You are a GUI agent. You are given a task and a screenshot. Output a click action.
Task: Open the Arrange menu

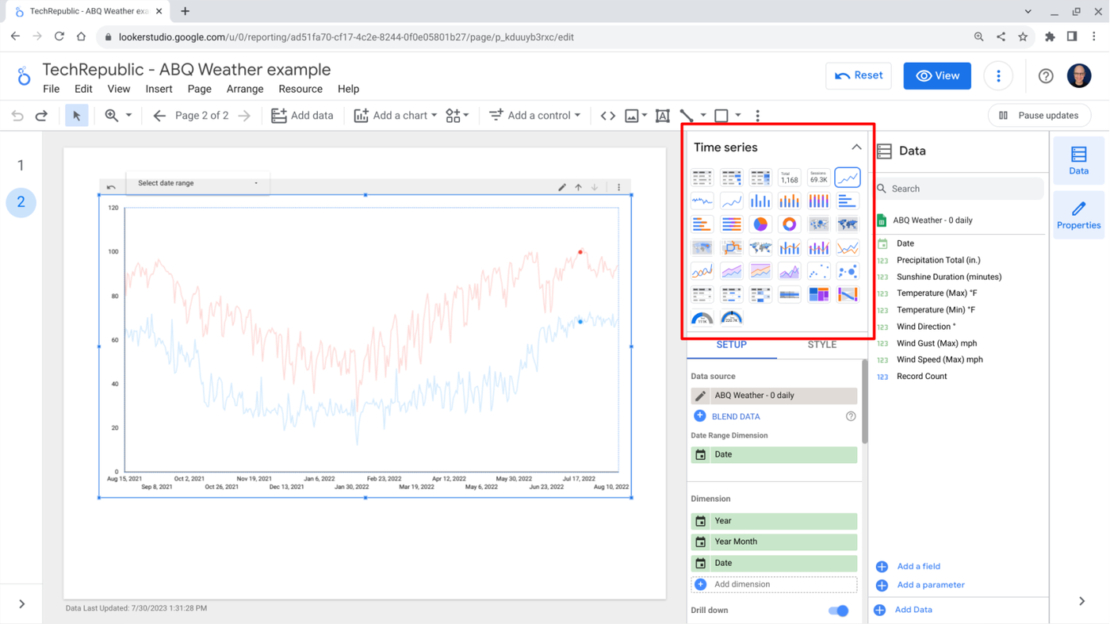click(244, 89)
